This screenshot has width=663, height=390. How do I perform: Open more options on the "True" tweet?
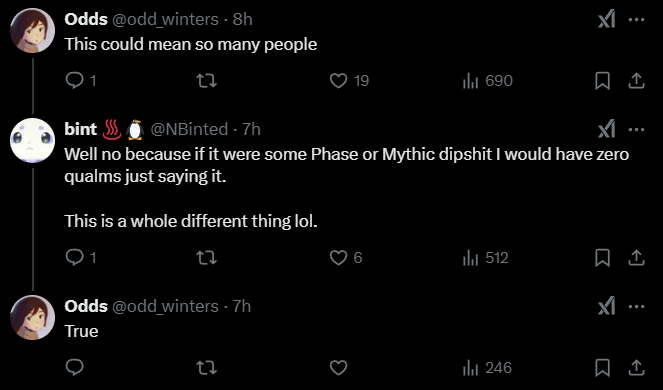point(636,306)
